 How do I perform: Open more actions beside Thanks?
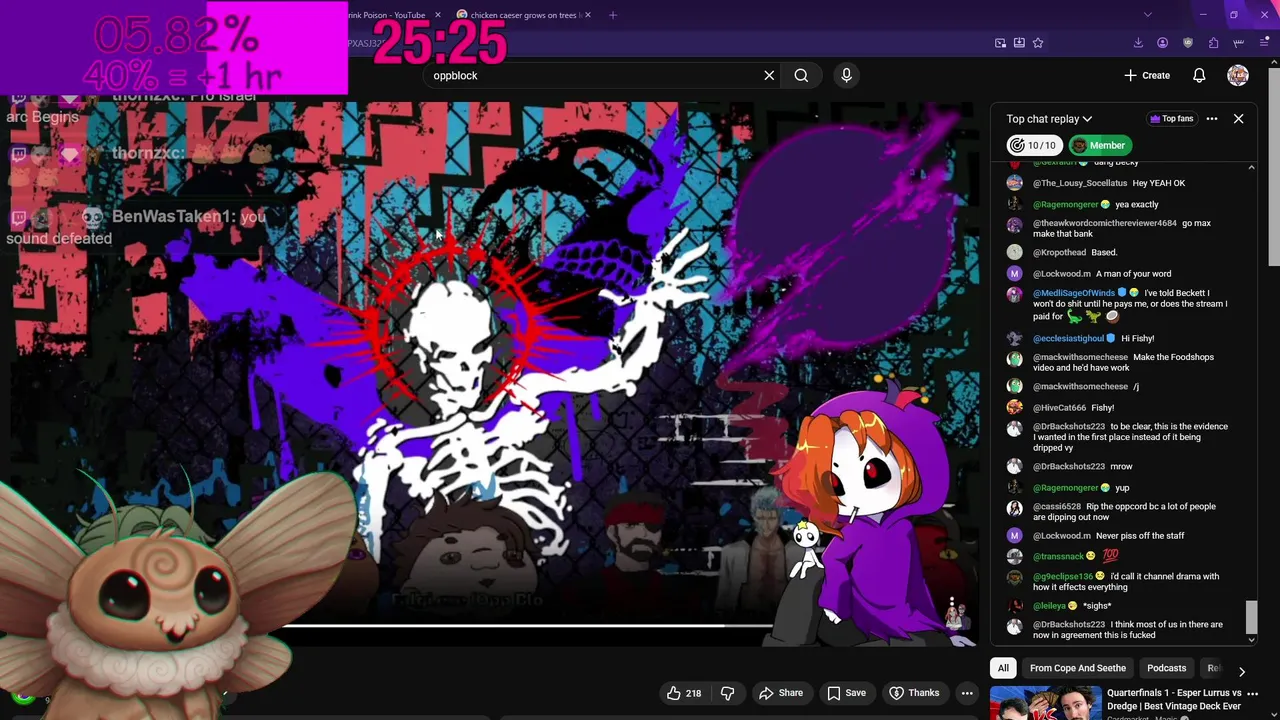click(x=967, y=693)
